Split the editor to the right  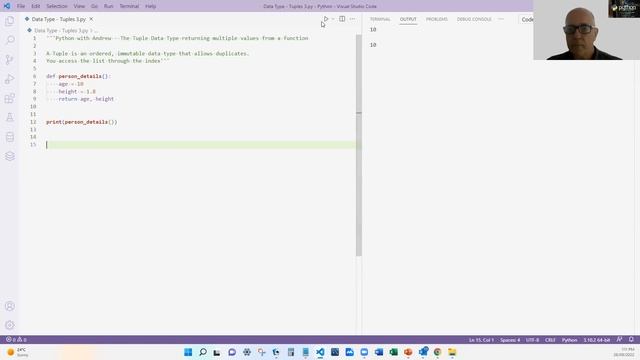coord(342,19)
